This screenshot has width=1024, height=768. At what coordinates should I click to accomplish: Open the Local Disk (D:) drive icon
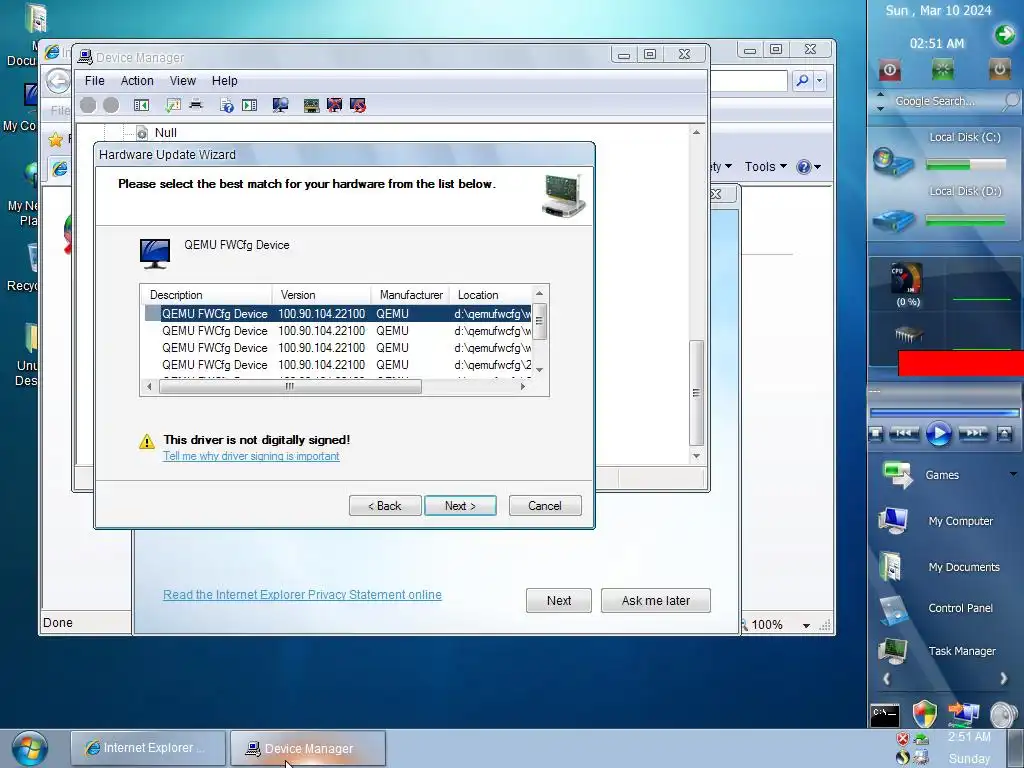click(x=893, y=220)
